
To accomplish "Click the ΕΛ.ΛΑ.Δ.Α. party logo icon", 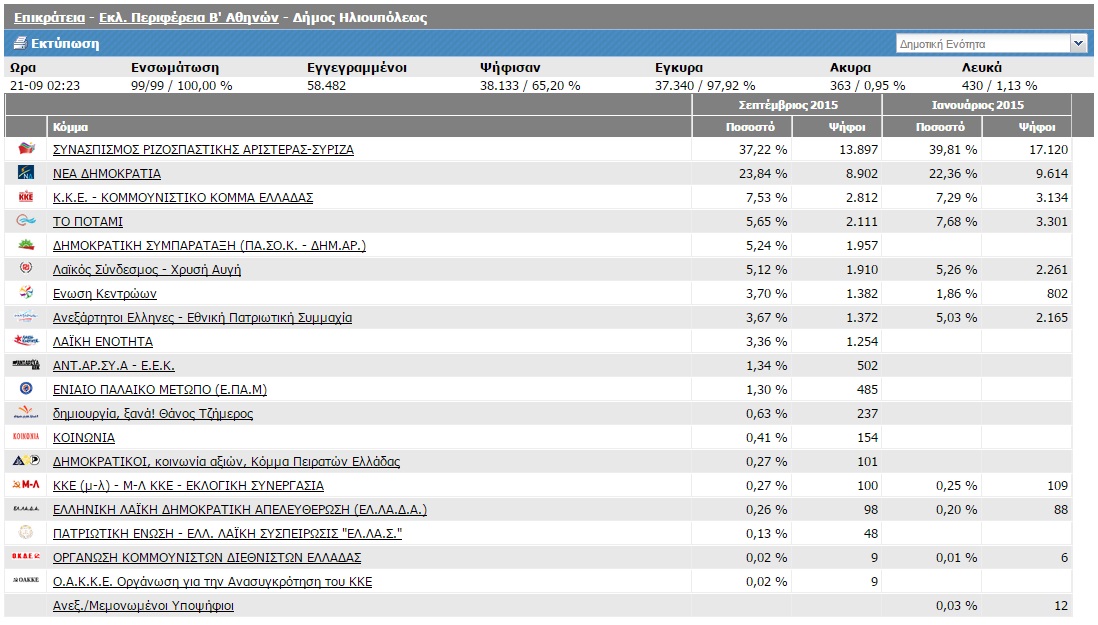I will tap(26, 509).
